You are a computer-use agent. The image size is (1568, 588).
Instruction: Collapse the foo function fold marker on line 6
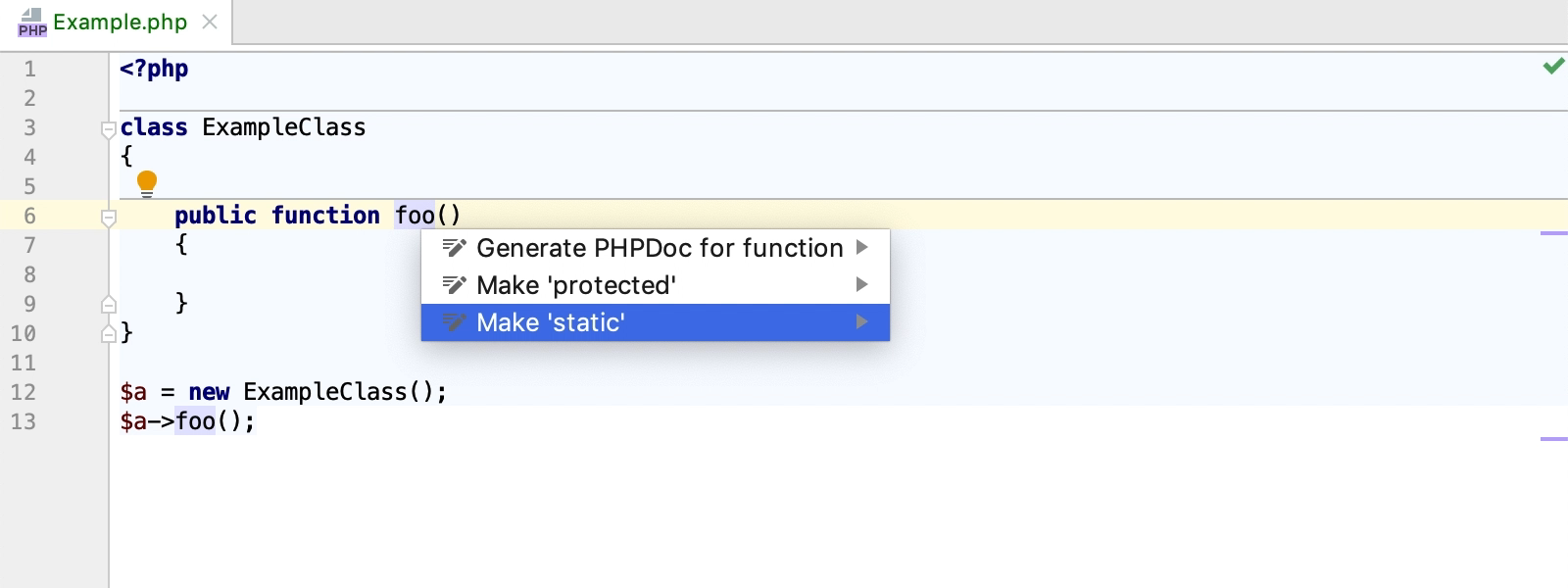(109, 217)
